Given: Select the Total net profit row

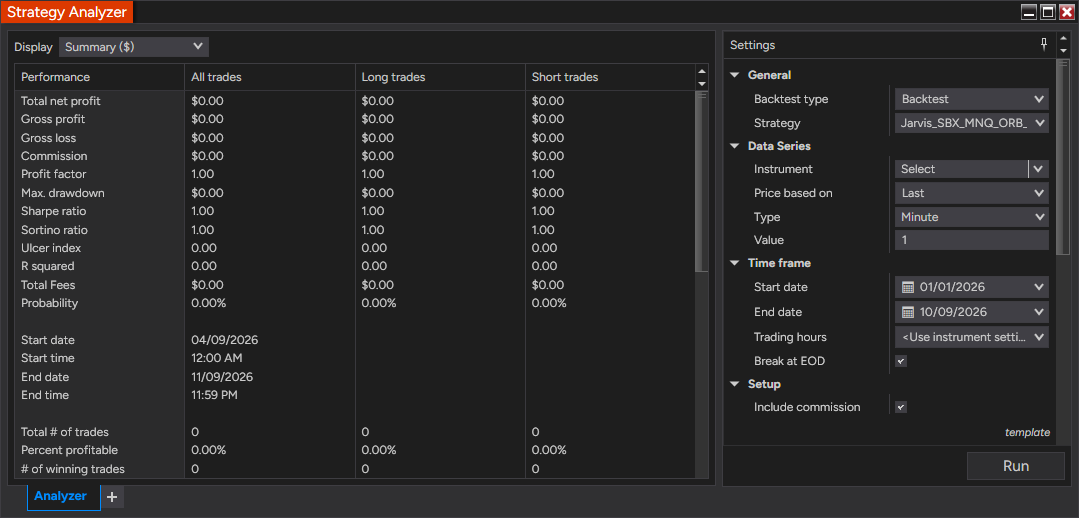Looking at the screenshot, I should click(x=354, y=100).
